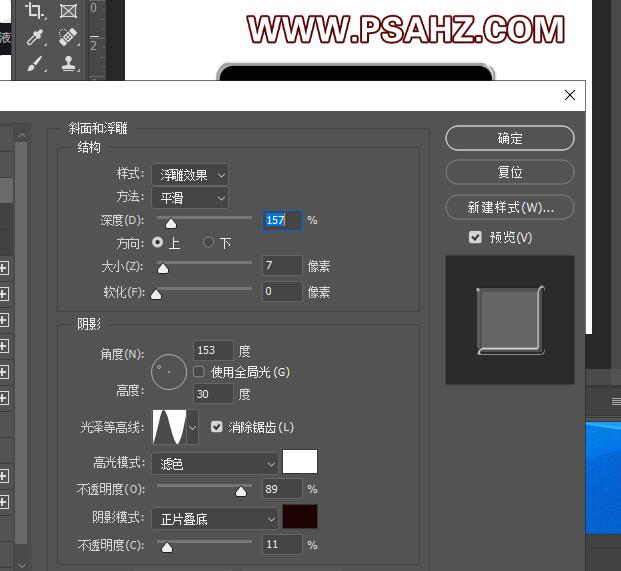Image resolution: width=621 pixels, height=571 pixels.
Task: Click the white highlight color swatch
Action: pos(300,461)
